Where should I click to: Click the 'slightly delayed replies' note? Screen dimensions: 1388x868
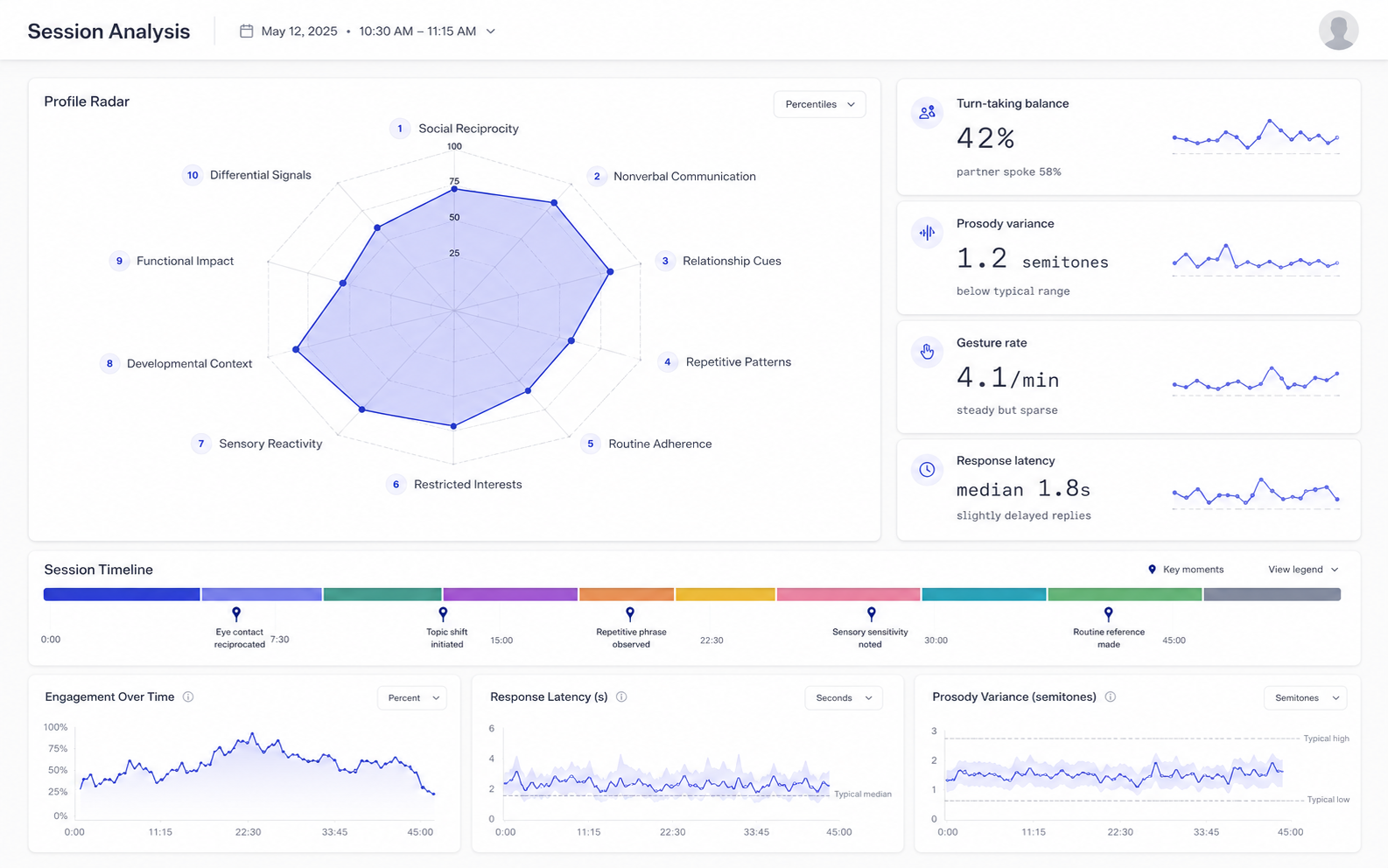1023,515
